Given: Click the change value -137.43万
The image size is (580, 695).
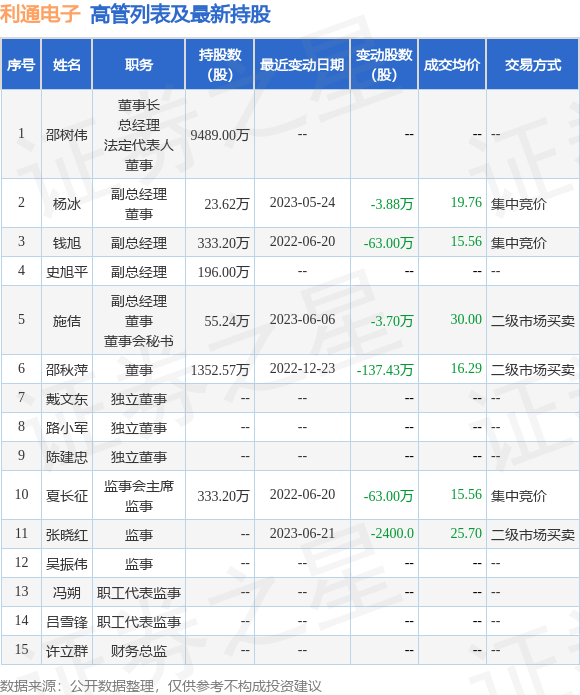Looking at the screenshot, I should click(x=385, y=369).
